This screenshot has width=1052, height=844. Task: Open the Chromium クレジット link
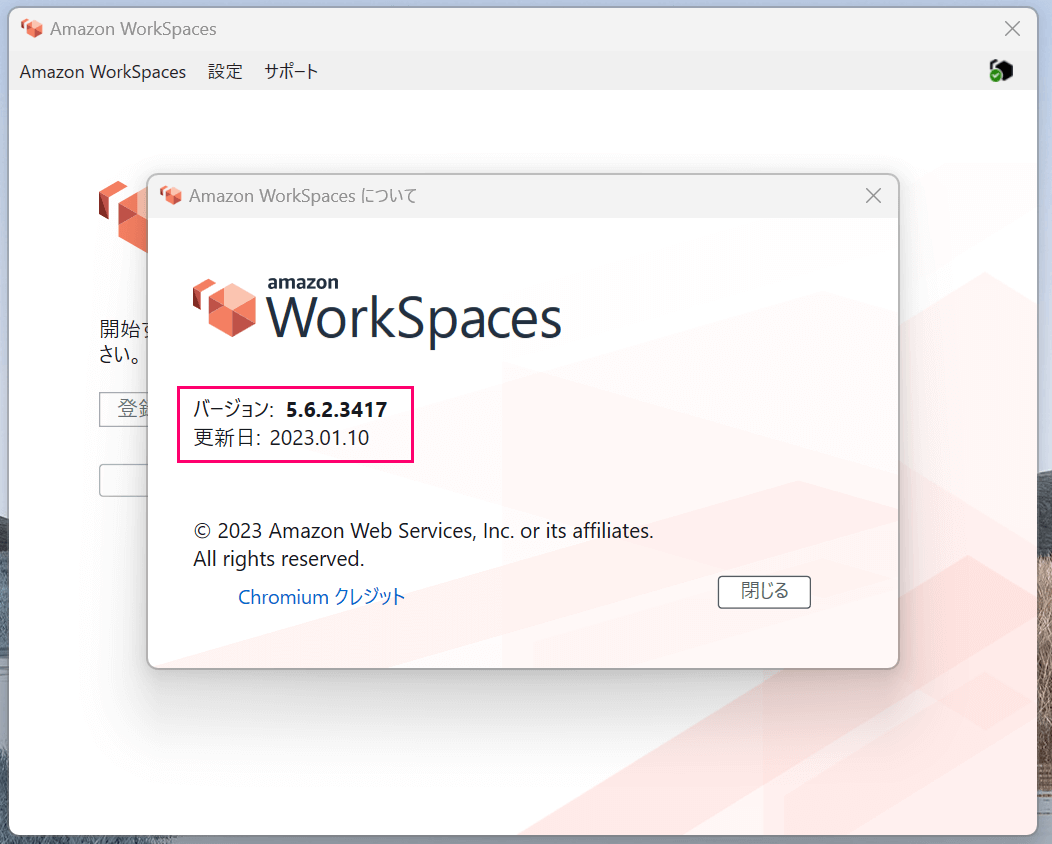pyautogui.click(x=321, y=596)
